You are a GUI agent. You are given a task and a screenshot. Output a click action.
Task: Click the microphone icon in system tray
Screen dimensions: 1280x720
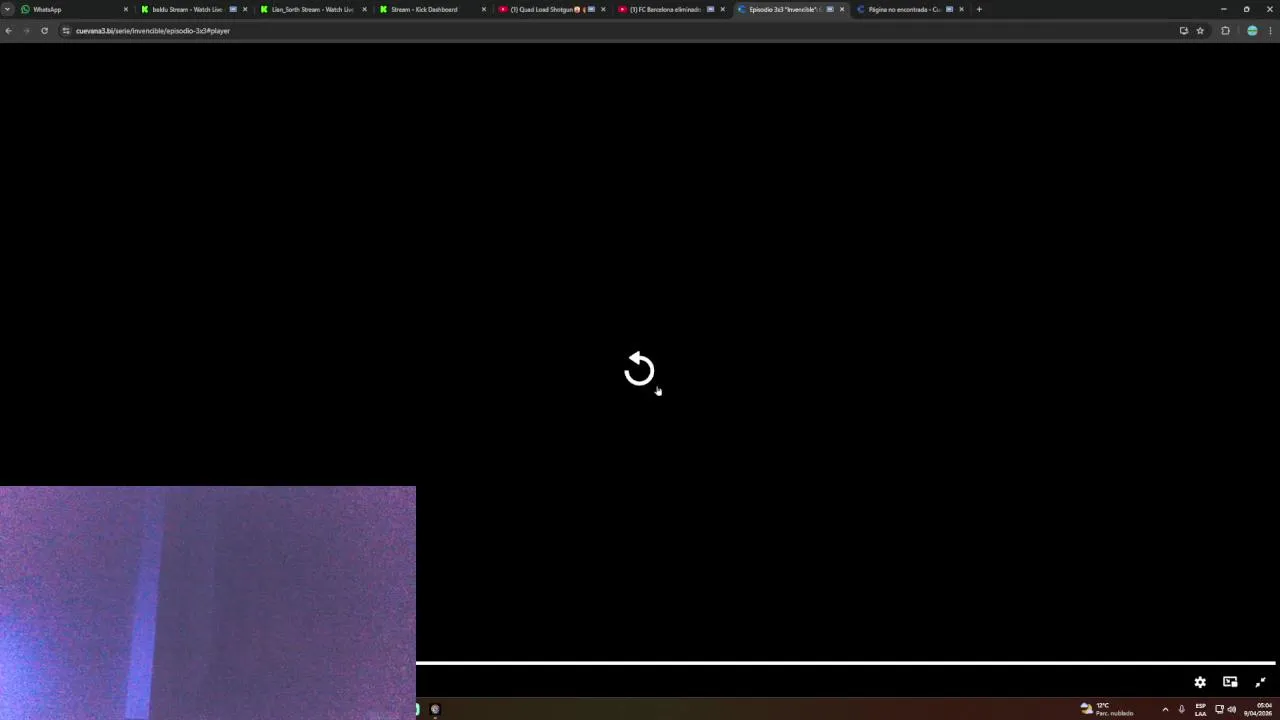[1181, 709]
